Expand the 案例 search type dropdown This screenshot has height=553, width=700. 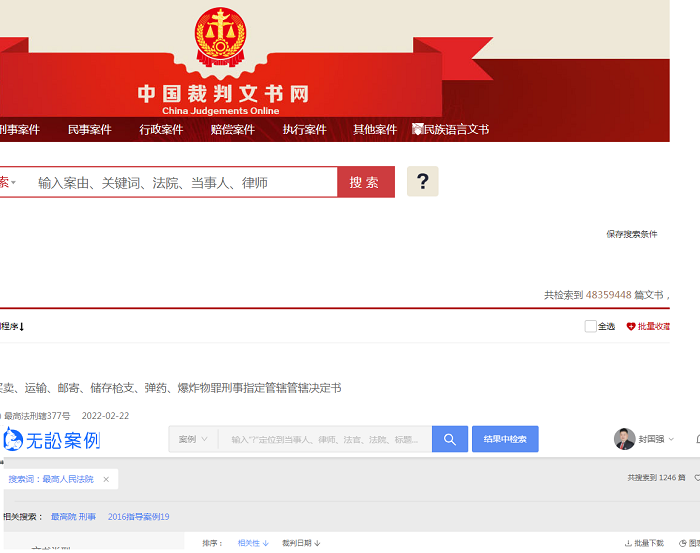point(193,439)
